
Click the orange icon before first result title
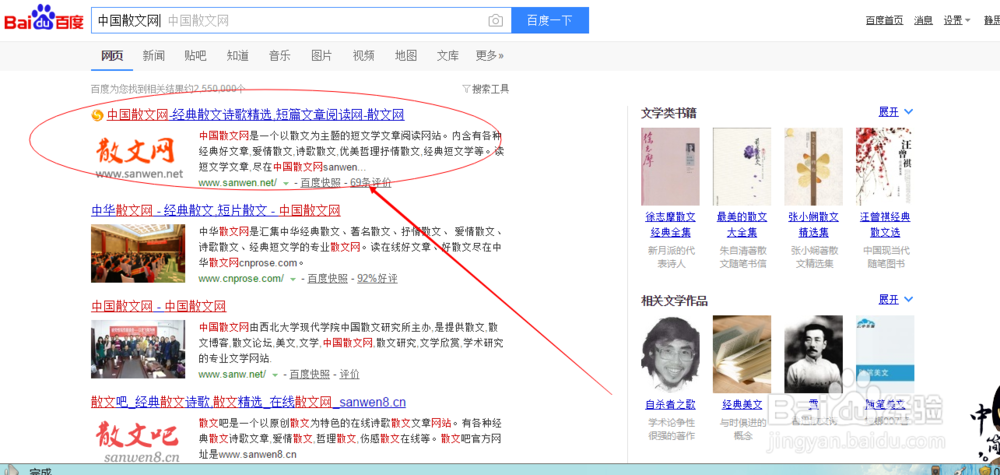tap(97, 115)
